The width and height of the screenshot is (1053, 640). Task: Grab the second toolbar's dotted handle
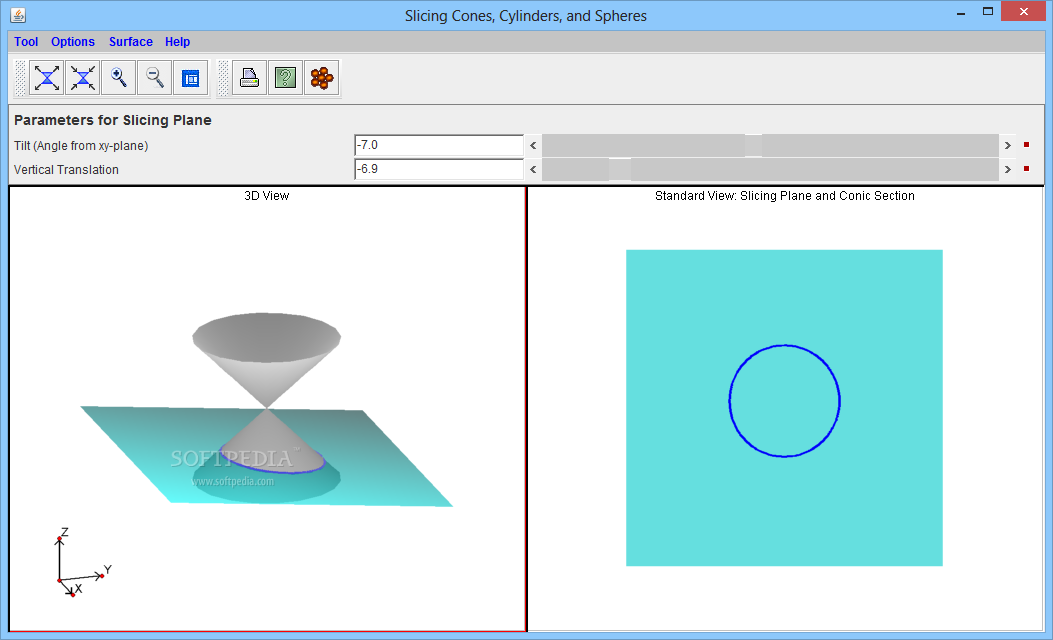point(223,78)
